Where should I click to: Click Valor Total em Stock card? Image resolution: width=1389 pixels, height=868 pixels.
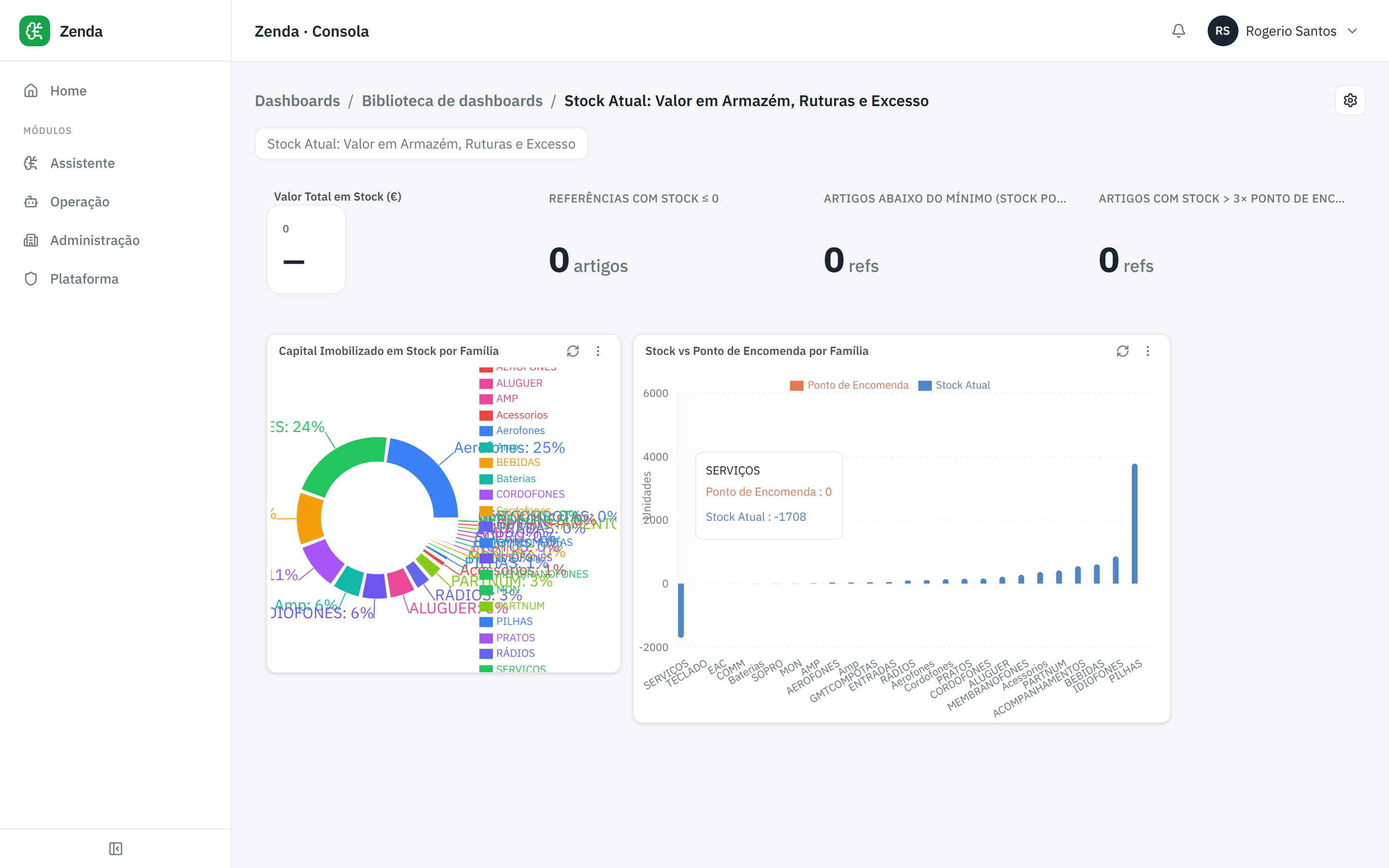coord(306,249)
